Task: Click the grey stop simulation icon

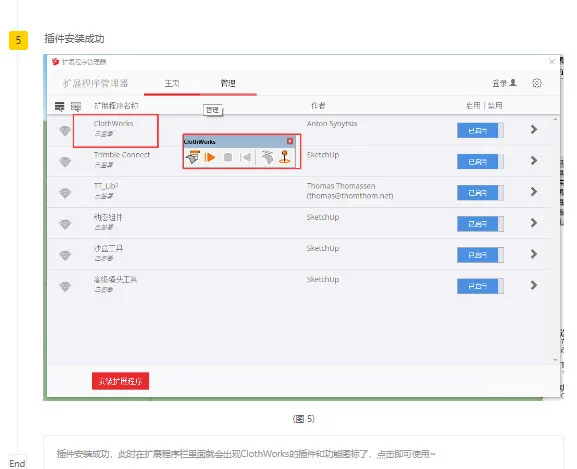Action: pos(228,157)
